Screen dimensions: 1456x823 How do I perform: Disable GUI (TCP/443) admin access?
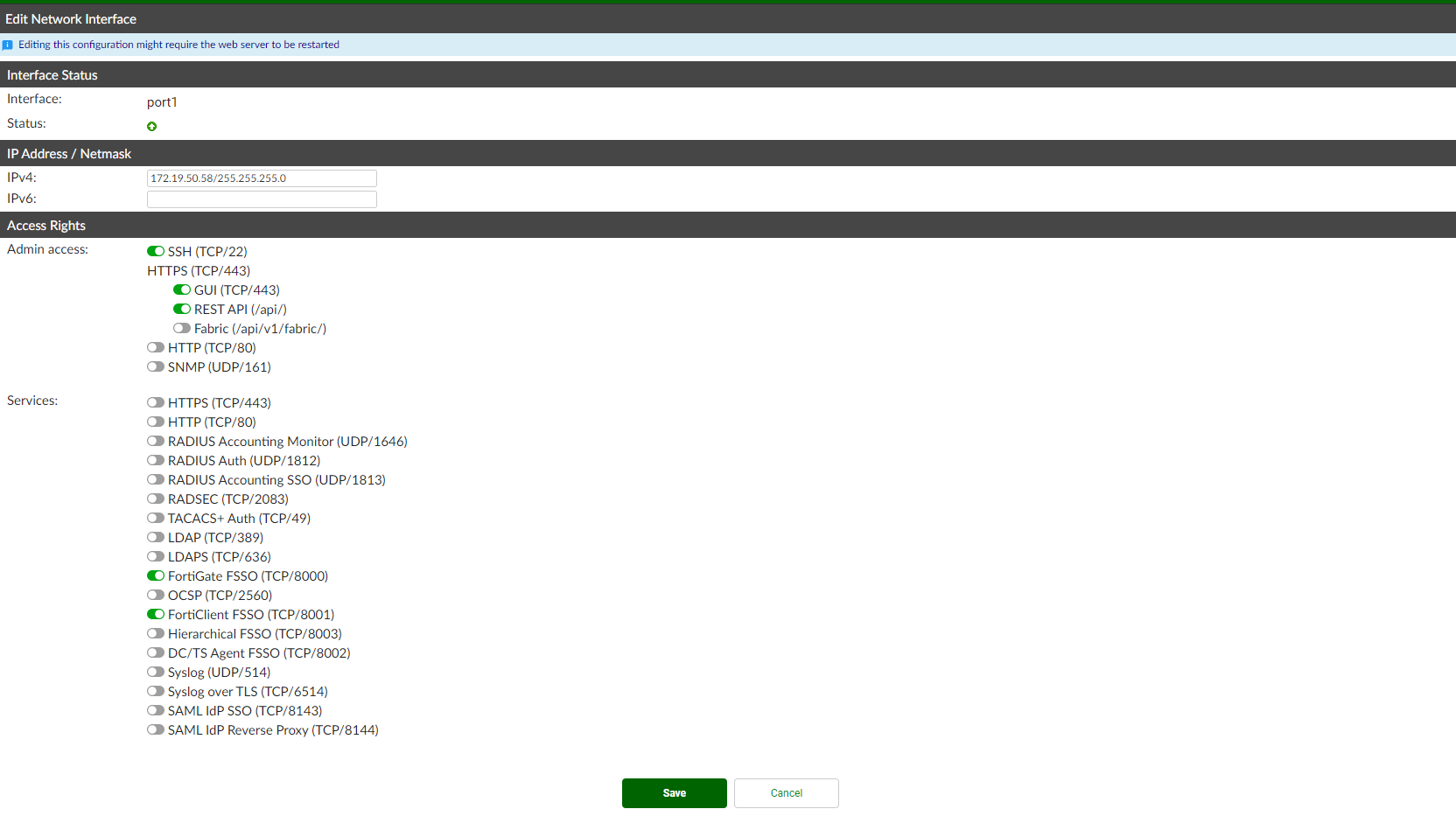182,289
